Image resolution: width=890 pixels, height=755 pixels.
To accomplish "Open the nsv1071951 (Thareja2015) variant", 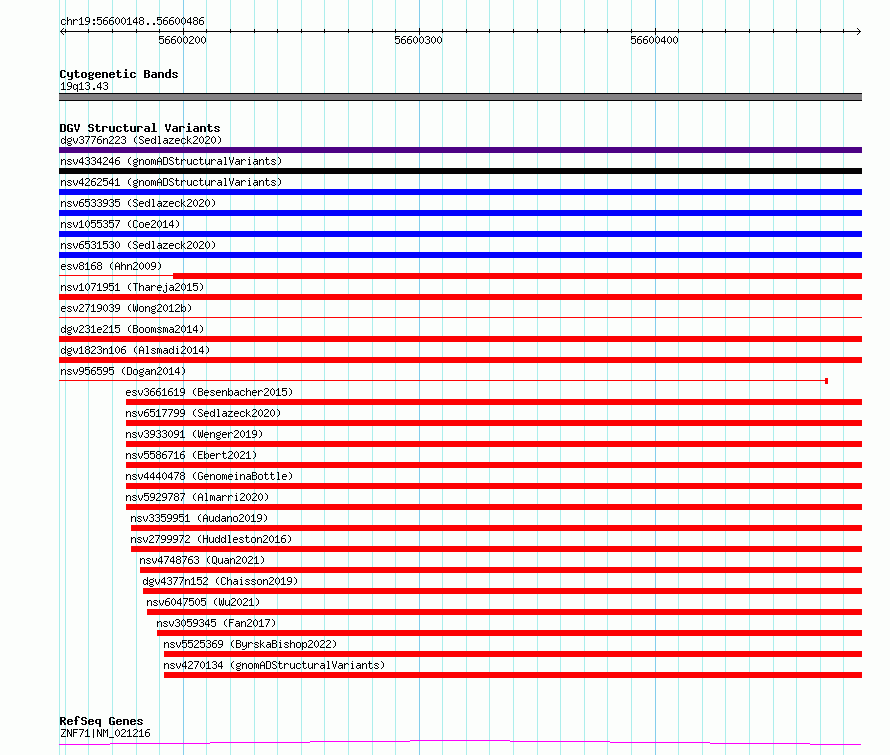I will [132, 287].
